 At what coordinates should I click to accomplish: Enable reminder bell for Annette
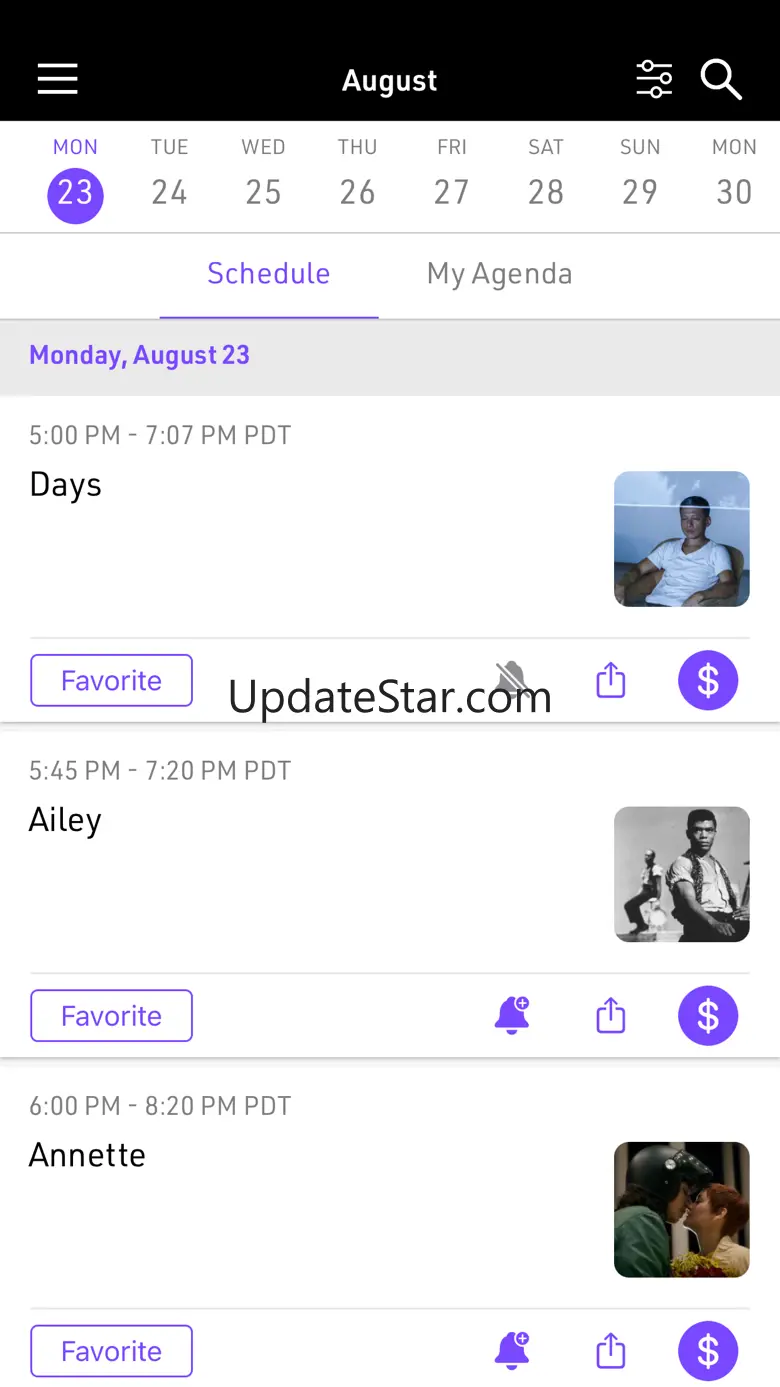point(512,1351)
